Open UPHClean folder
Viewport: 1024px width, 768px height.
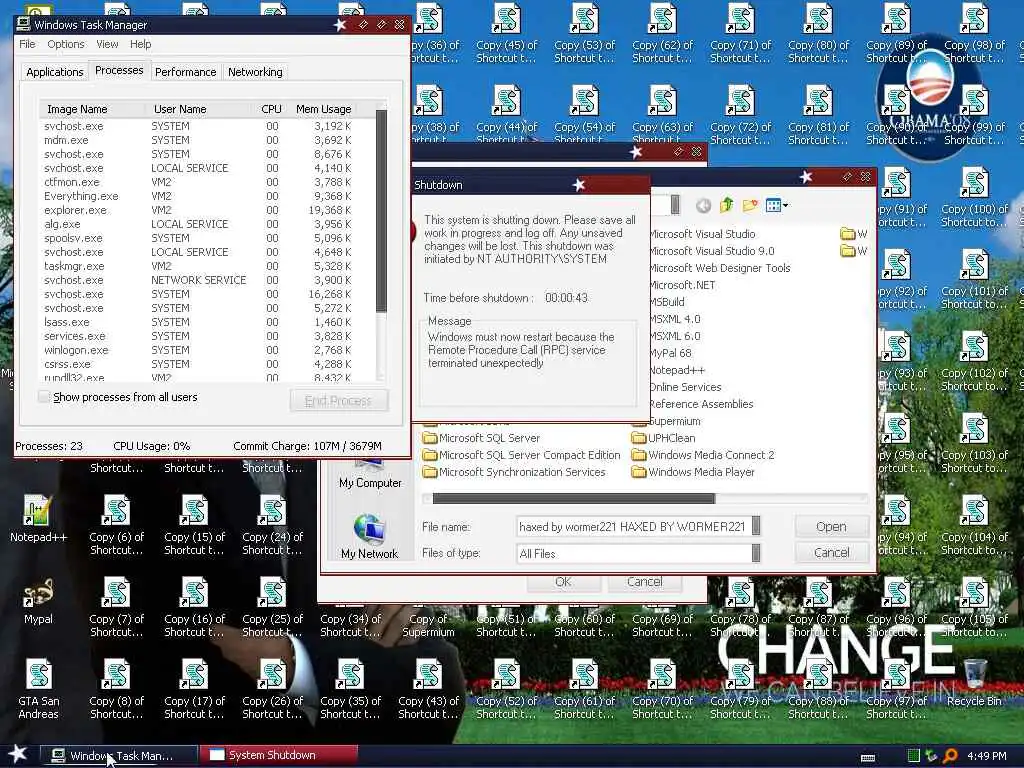pyautogui.click(x=664, y=438)
